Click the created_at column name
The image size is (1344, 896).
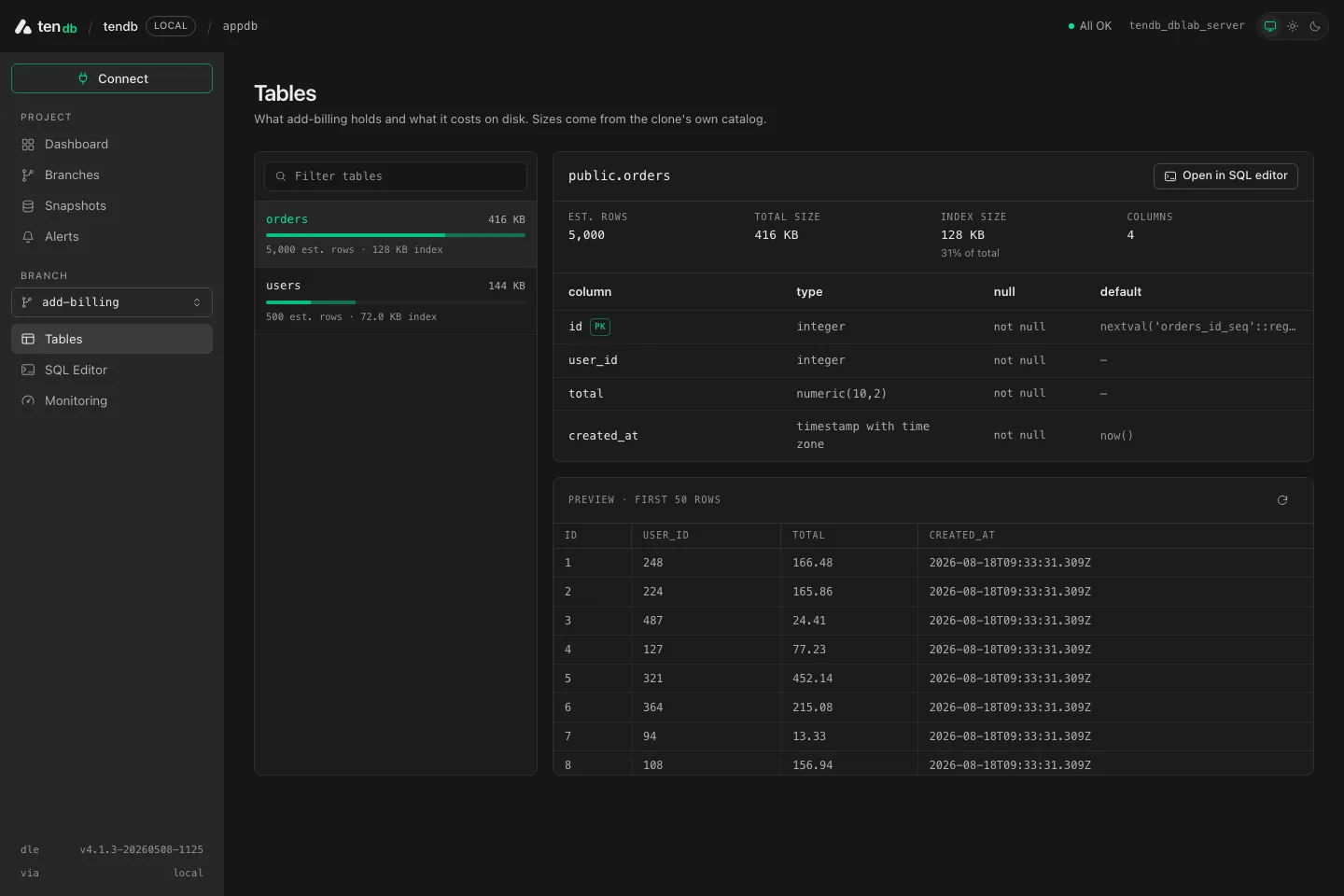click(603, 436)
